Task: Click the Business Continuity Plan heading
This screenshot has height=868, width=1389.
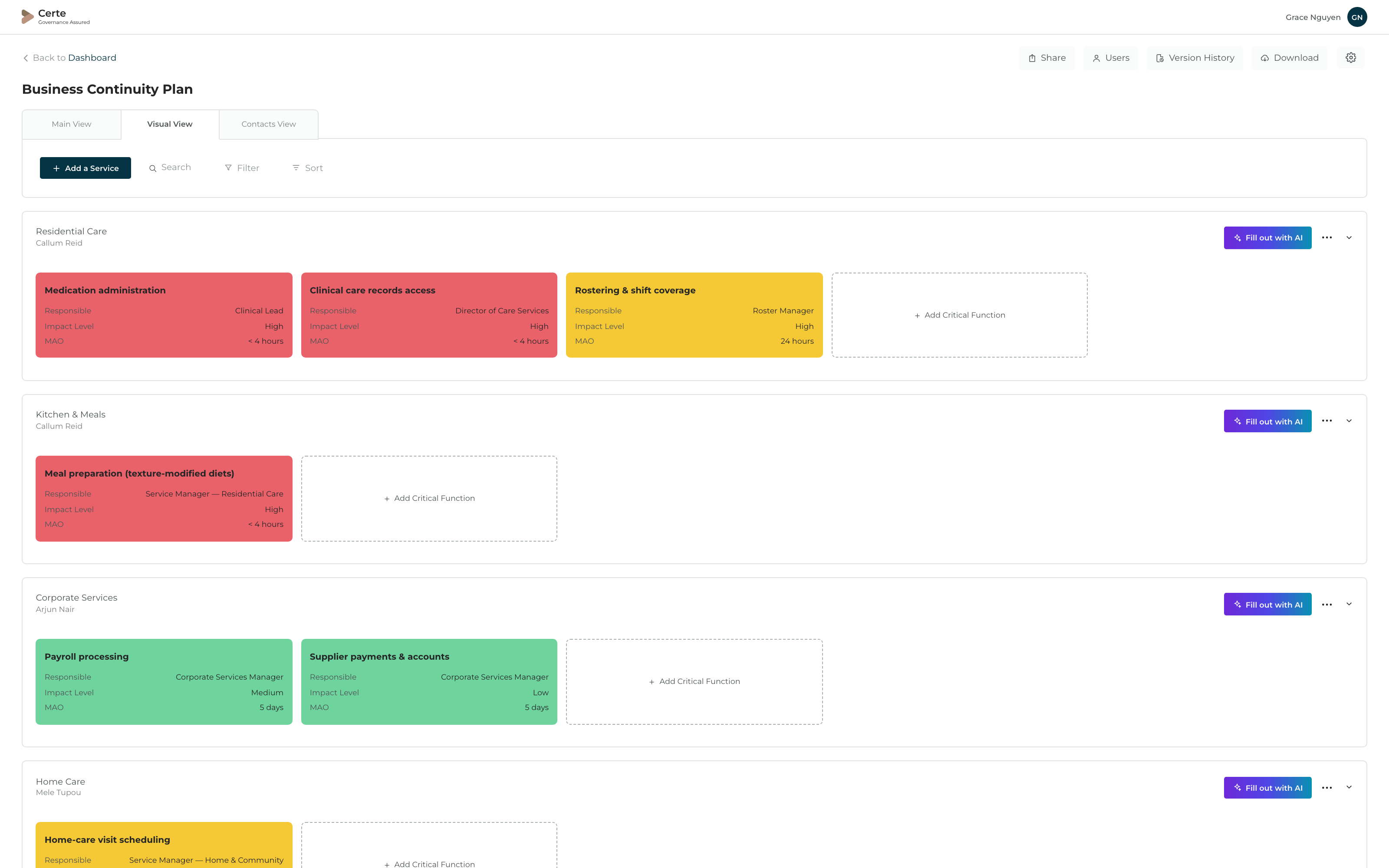Action: [107, 89]
